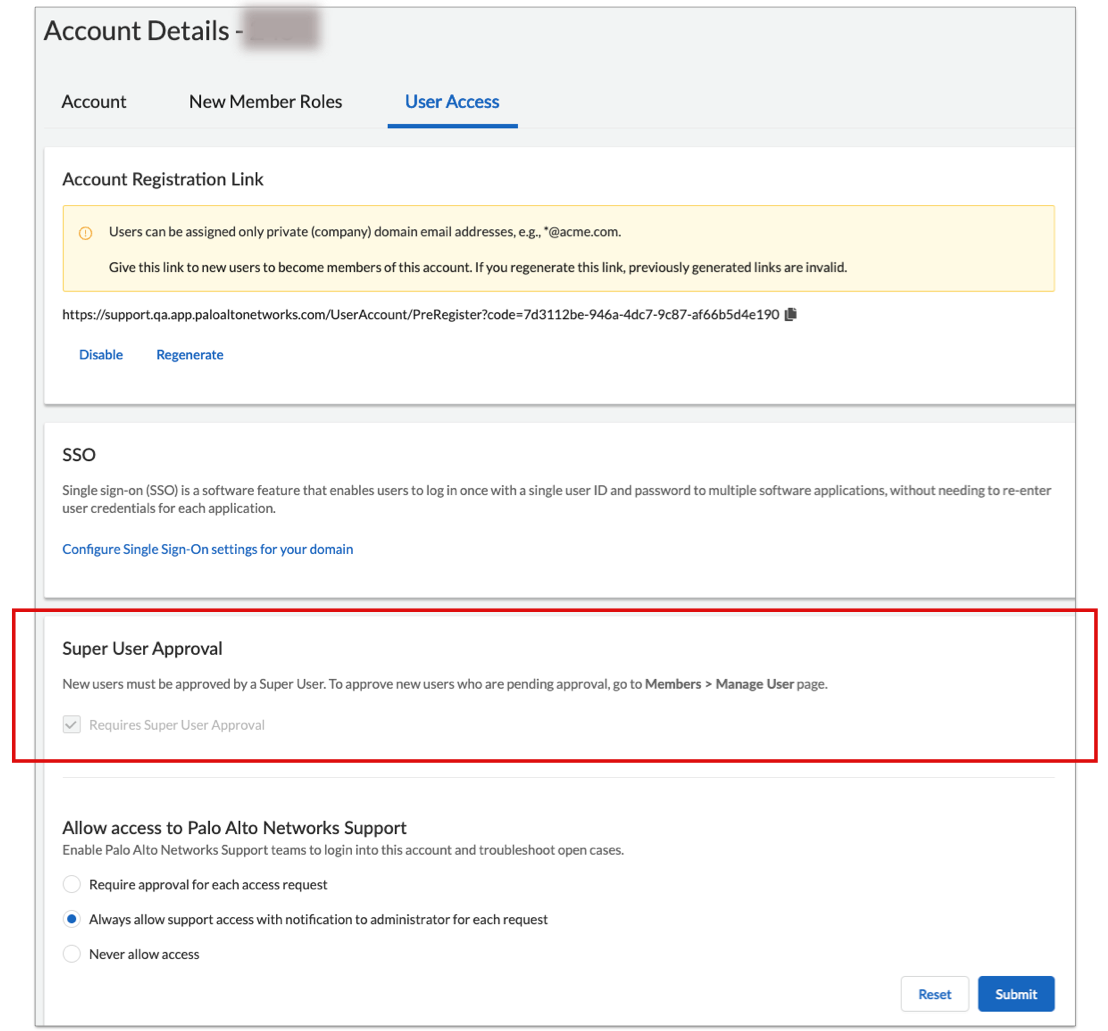Submit the user access settings
Screen dimensions: 1108x1031
(x=1016, y=994)
